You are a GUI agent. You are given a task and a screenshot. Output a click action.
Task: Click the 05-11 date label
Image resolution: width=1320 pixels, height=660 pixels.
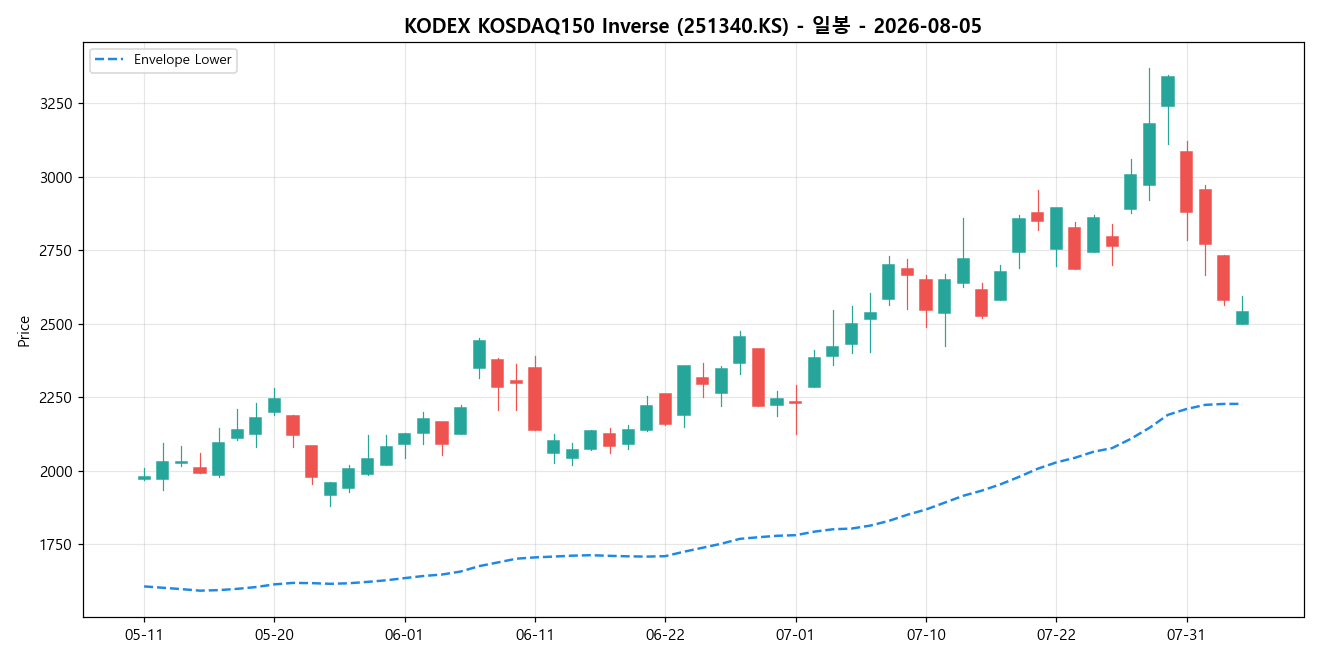(144, 634)
